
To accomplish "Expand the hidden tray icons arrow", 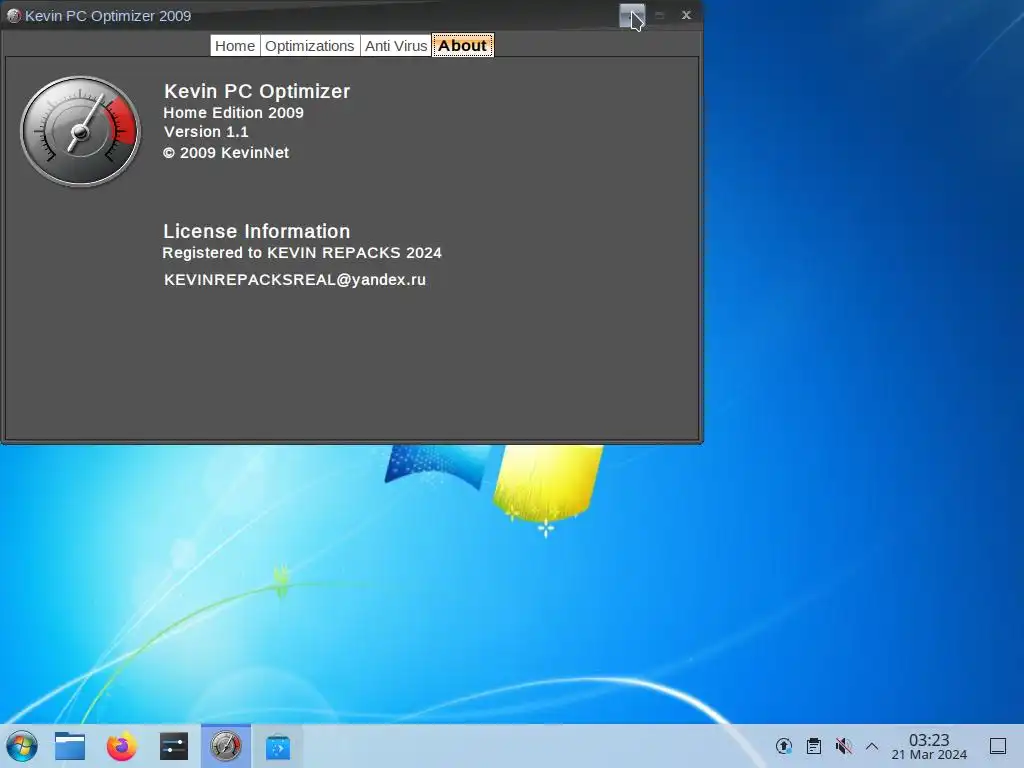I will 872,746.
